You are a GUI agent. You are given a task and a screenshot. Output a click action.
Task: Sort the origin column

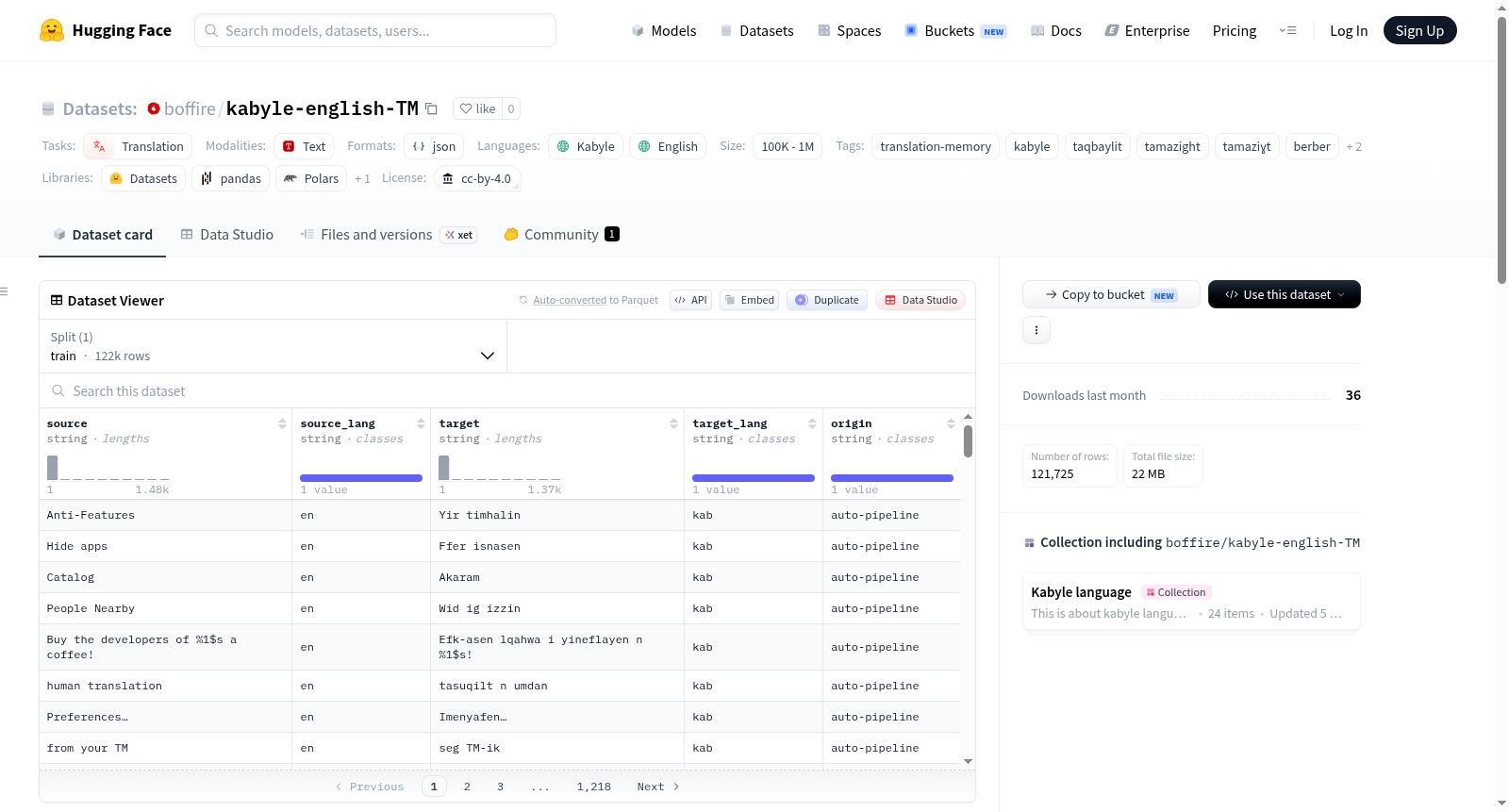pos(951,423)
